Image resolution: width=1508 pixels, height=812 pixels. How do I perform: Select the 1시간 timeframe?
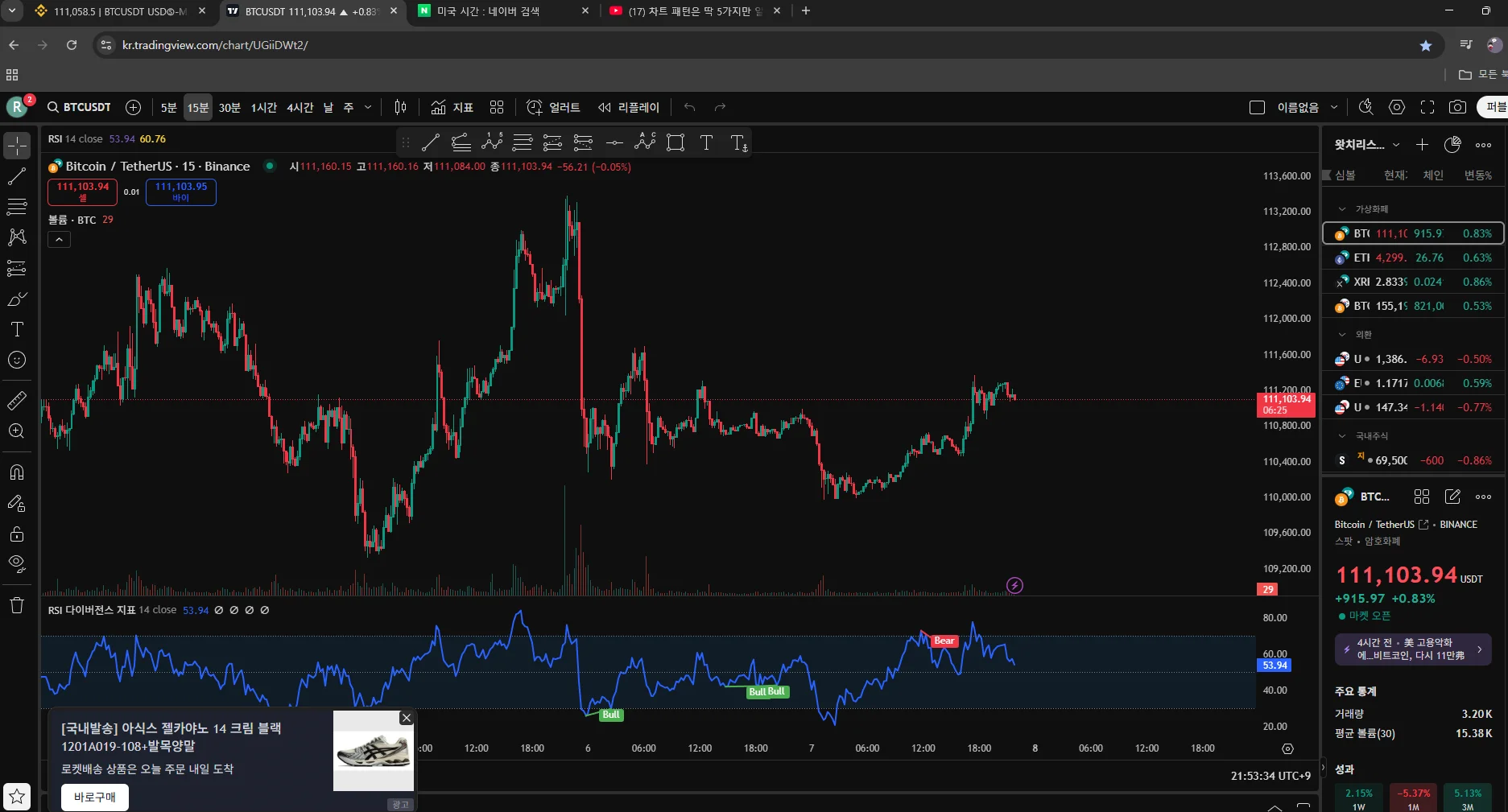click(x=263, y=107)
